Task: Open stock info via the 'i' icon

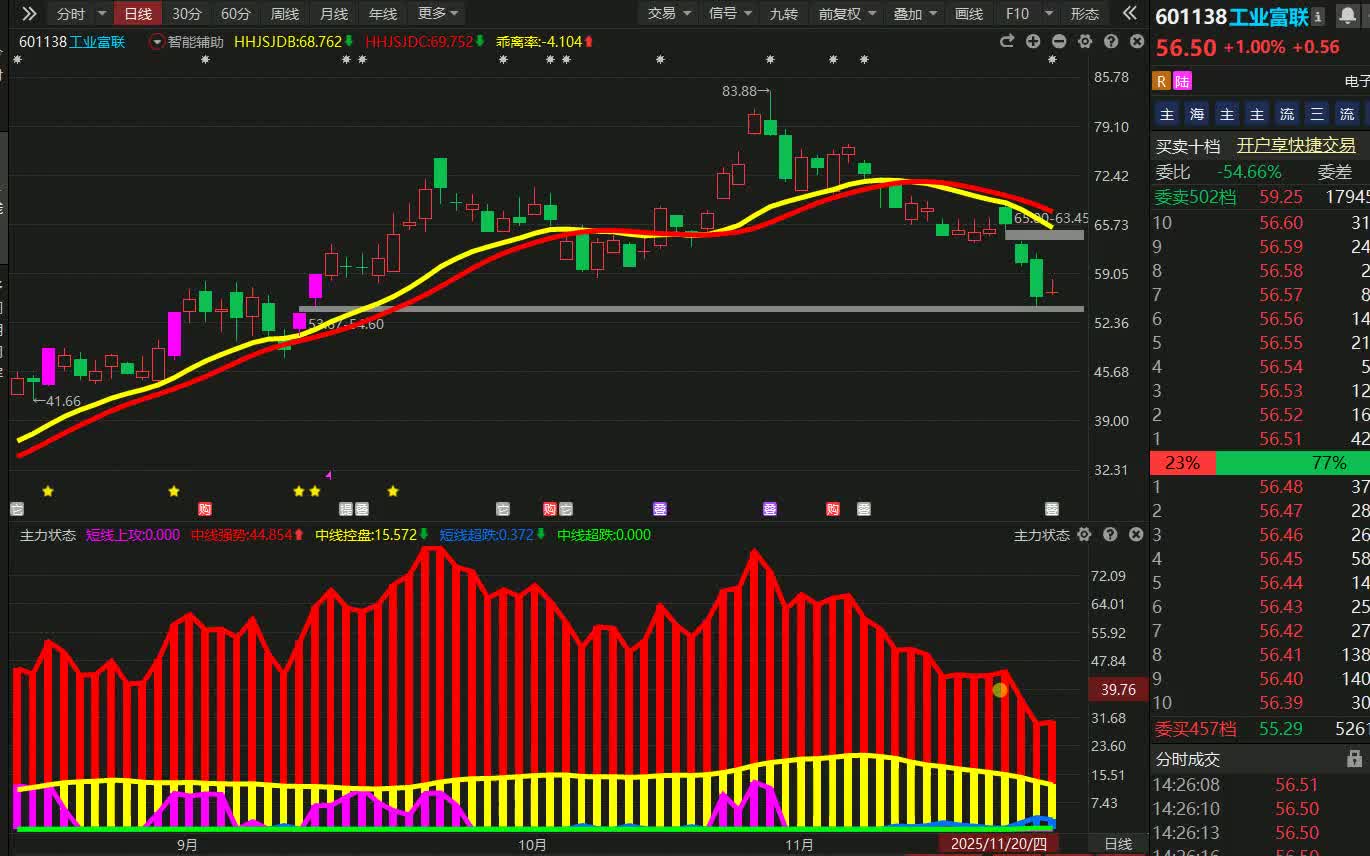Action: [x=1318, y=16]
